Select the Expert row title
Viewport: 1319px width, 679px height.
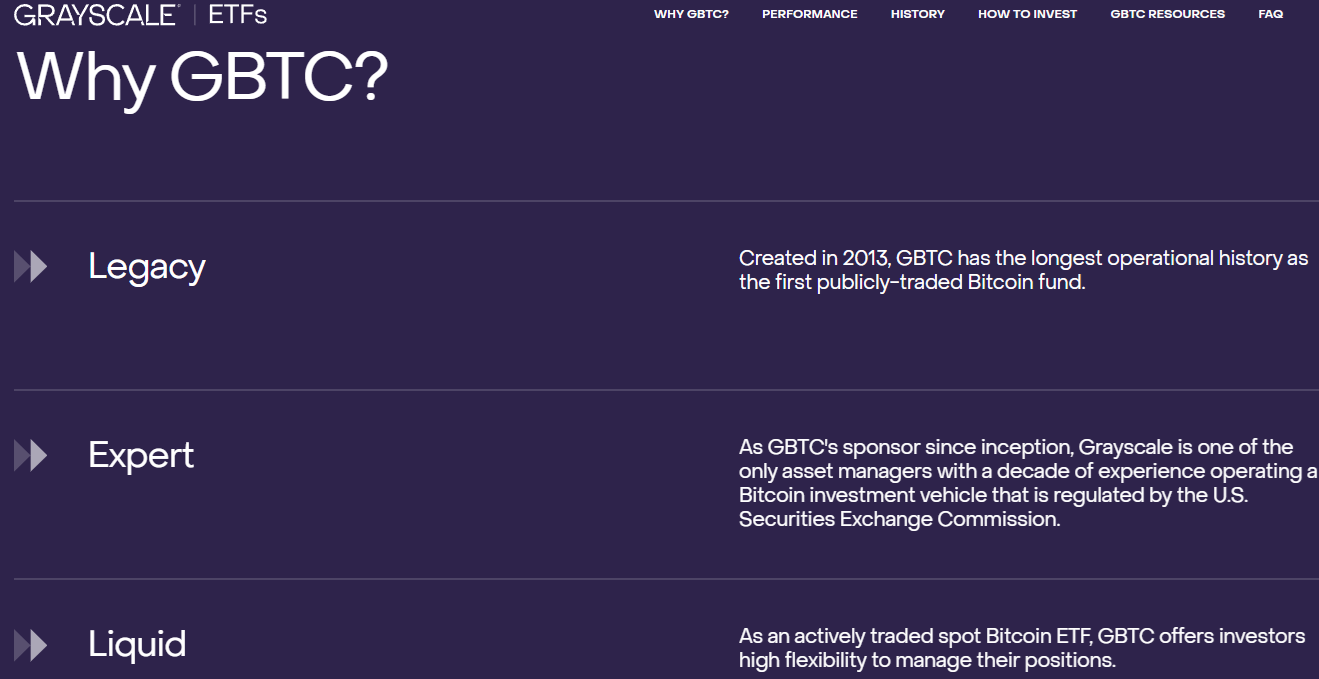point(141,455)
